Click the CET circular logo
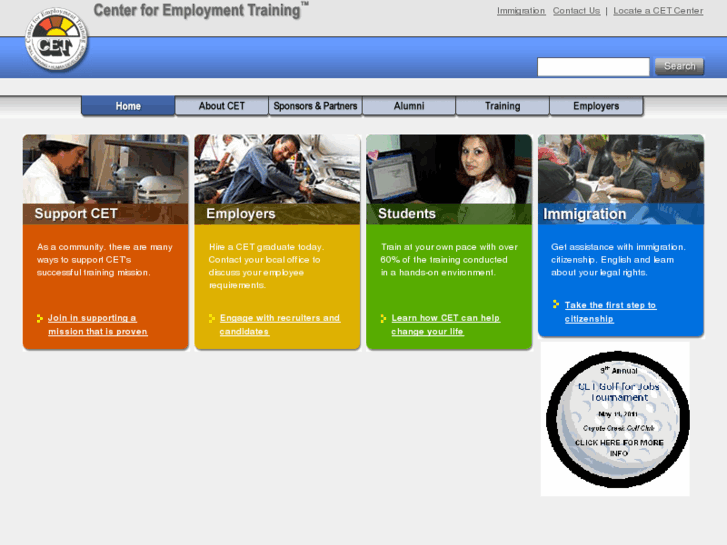The image size is (727, 545). (x=56, y=39)
